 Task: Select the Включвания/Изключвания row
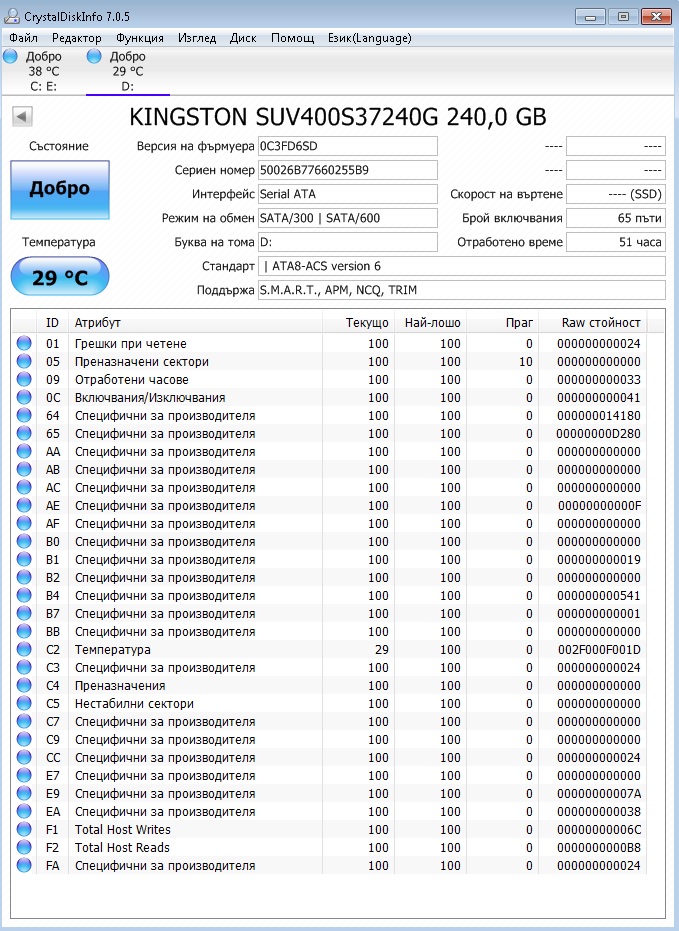click(329, 397)
